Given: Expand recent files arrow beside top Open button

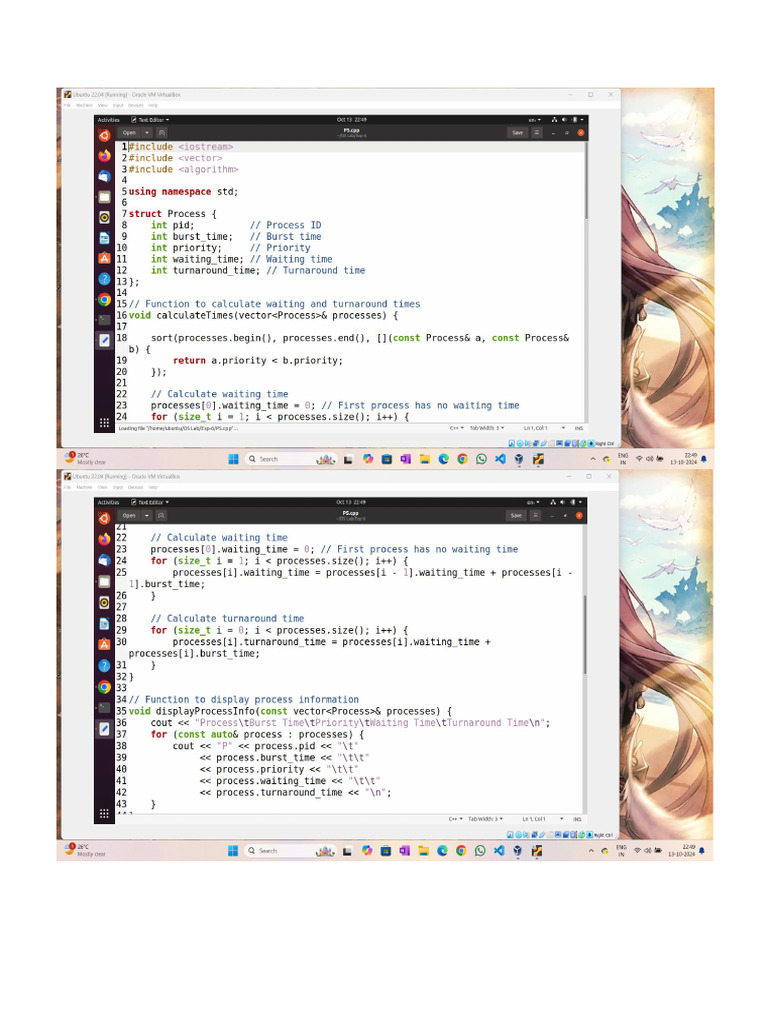Looking at the screenshot, I should 147,132.
